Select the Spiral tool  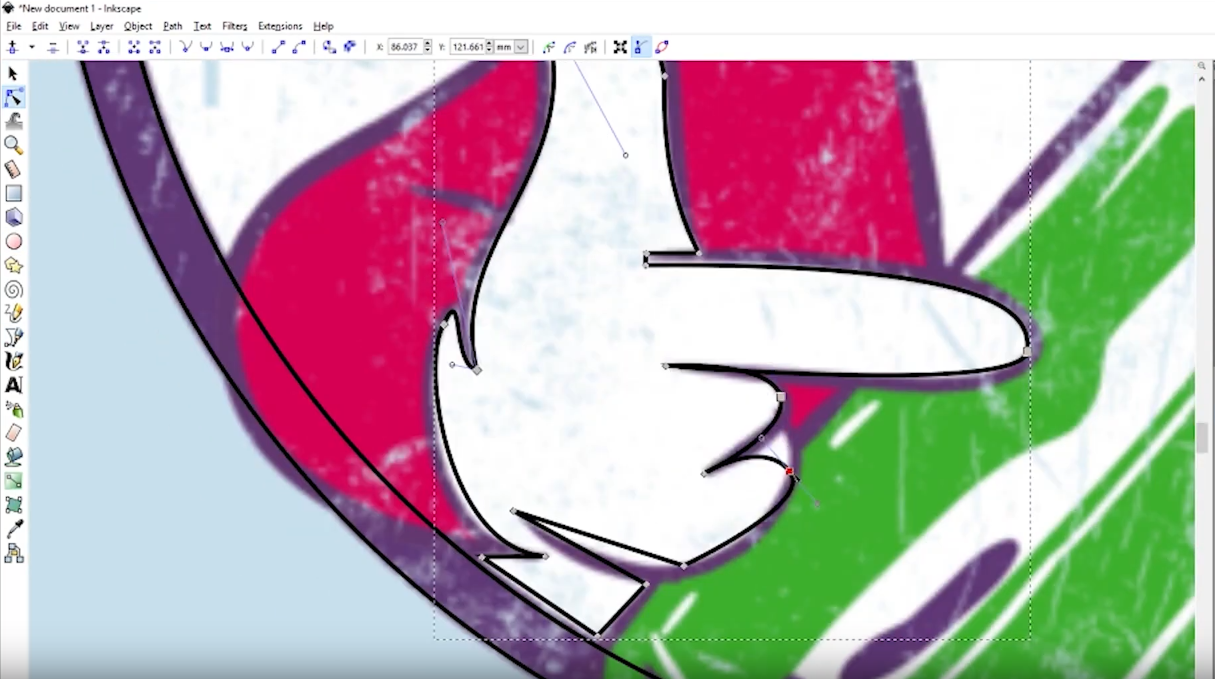[x=13, y=289]
